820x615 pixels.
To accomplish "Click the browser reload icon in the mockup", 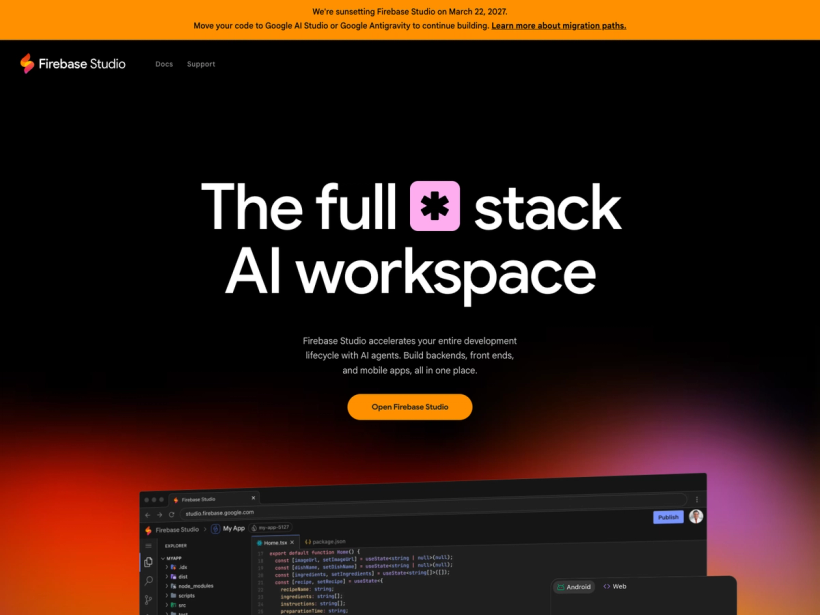I will (x=172, y=515).
